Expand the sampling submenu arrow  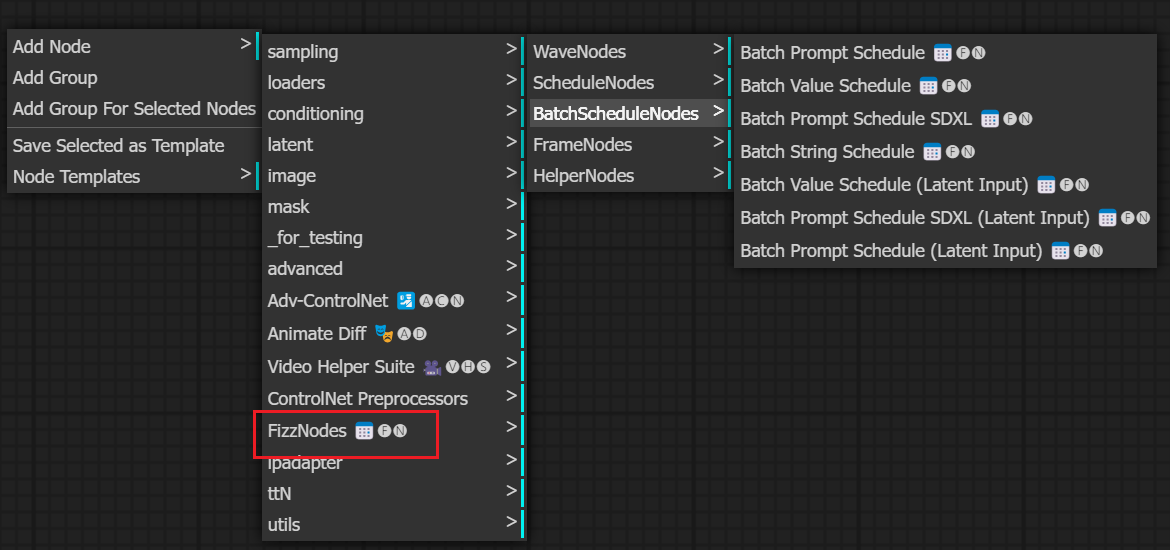511,49
